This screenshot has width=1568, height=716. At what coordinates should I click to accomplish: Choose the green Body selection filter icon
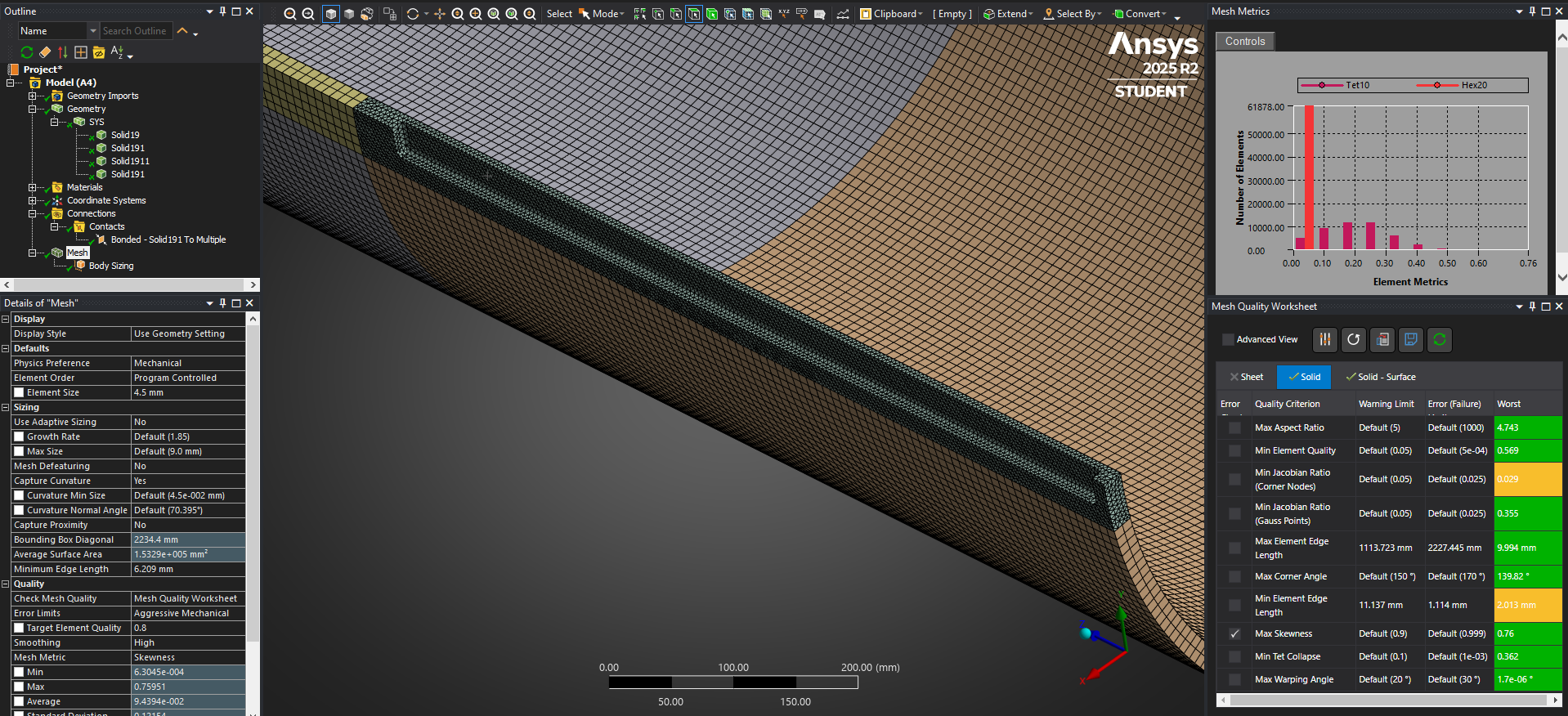[x=712, y=14]
